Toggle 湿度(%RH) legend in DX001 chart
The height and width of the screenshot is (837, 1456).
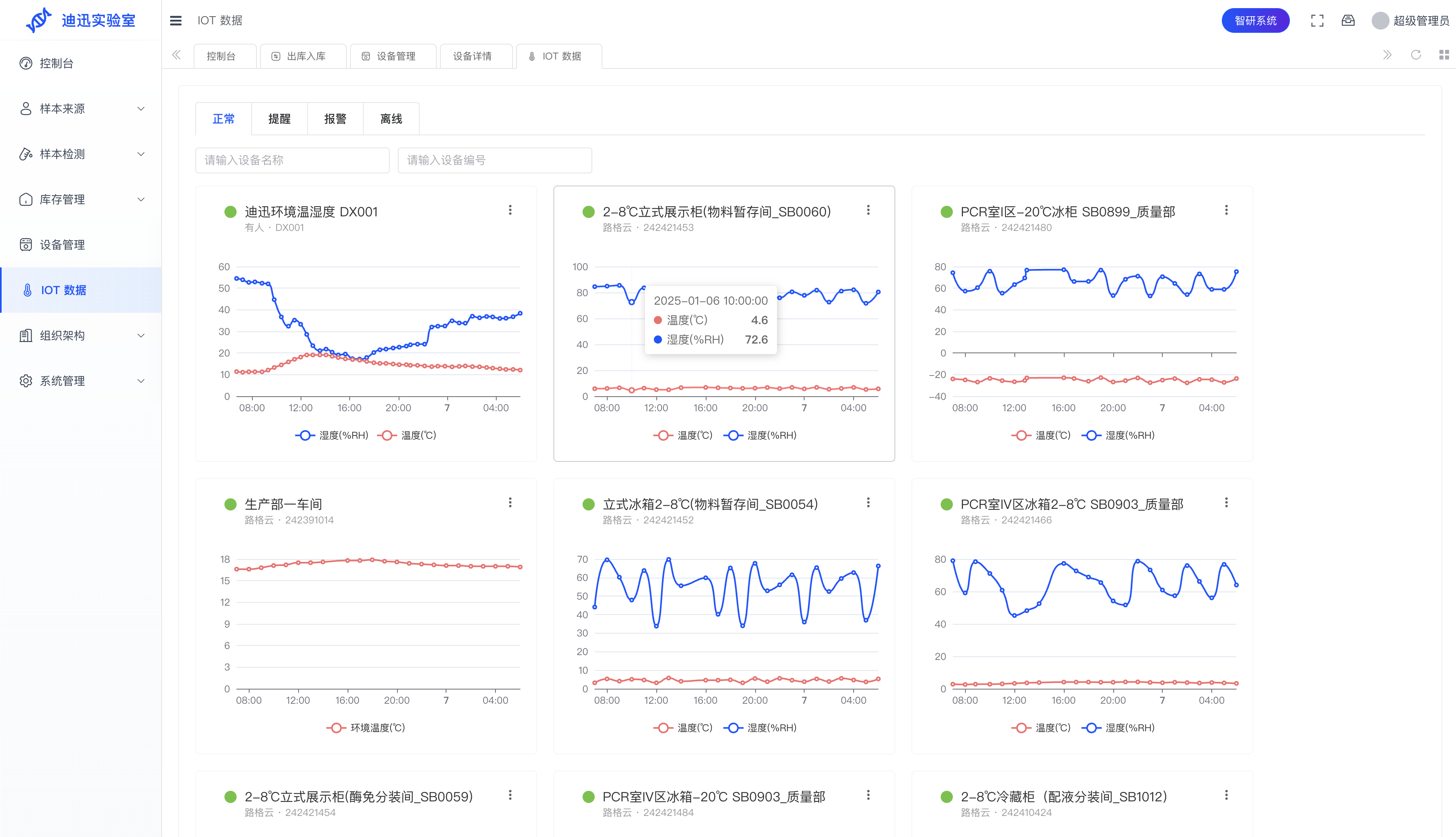[332, 436]
